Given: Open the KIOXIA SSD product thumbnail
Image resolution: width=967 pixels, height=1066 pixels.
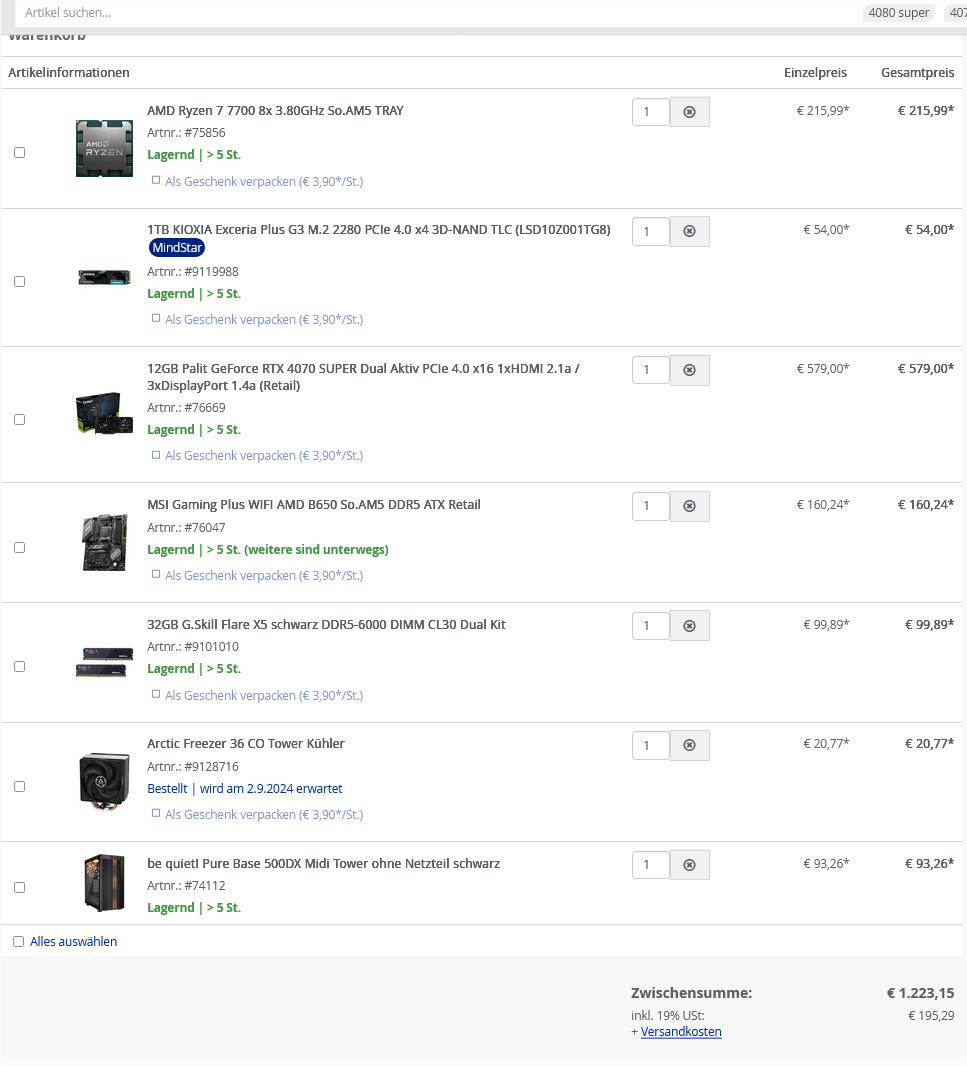Looking at the screenshot, I should pos(104,277).
